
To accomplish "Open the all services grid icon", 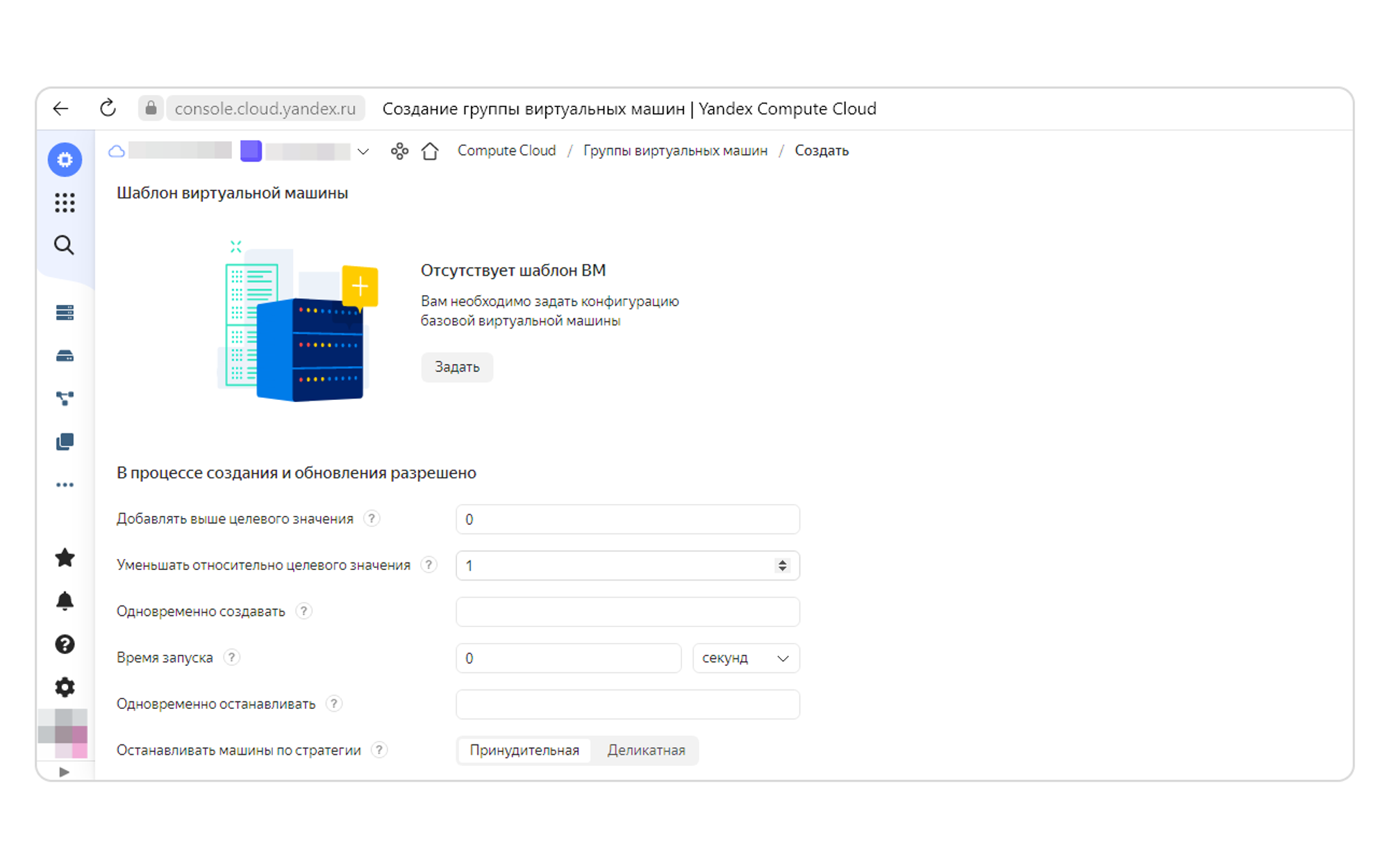I will (65, 203).
